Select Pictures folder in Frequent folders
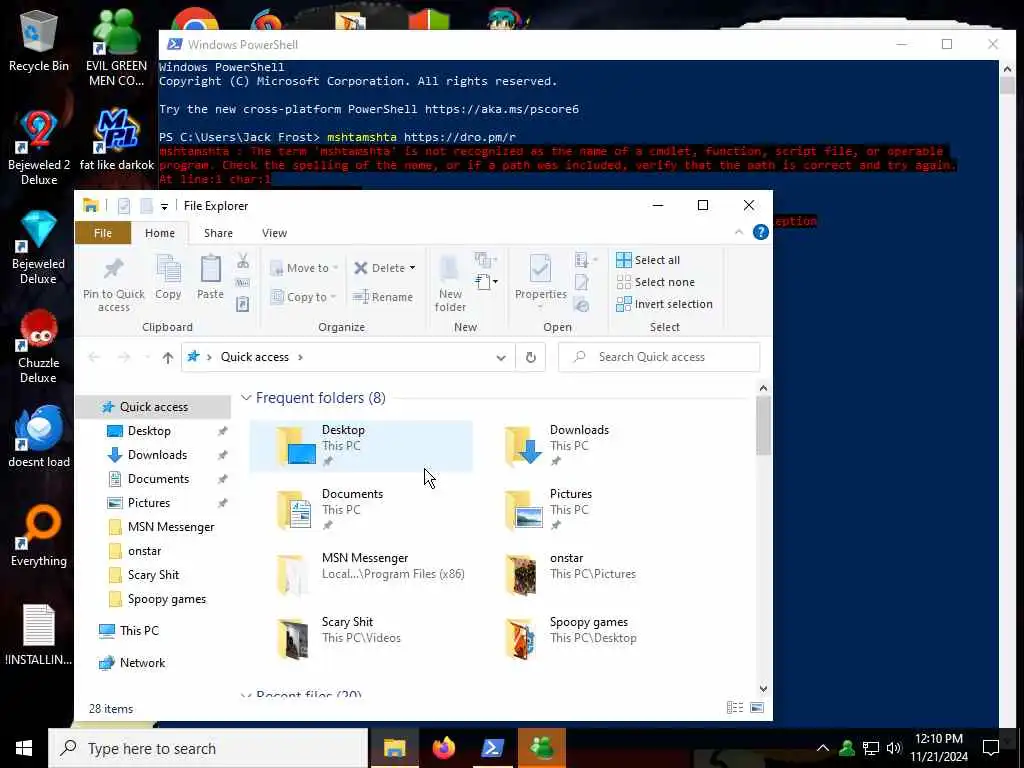 pos(588,510)
